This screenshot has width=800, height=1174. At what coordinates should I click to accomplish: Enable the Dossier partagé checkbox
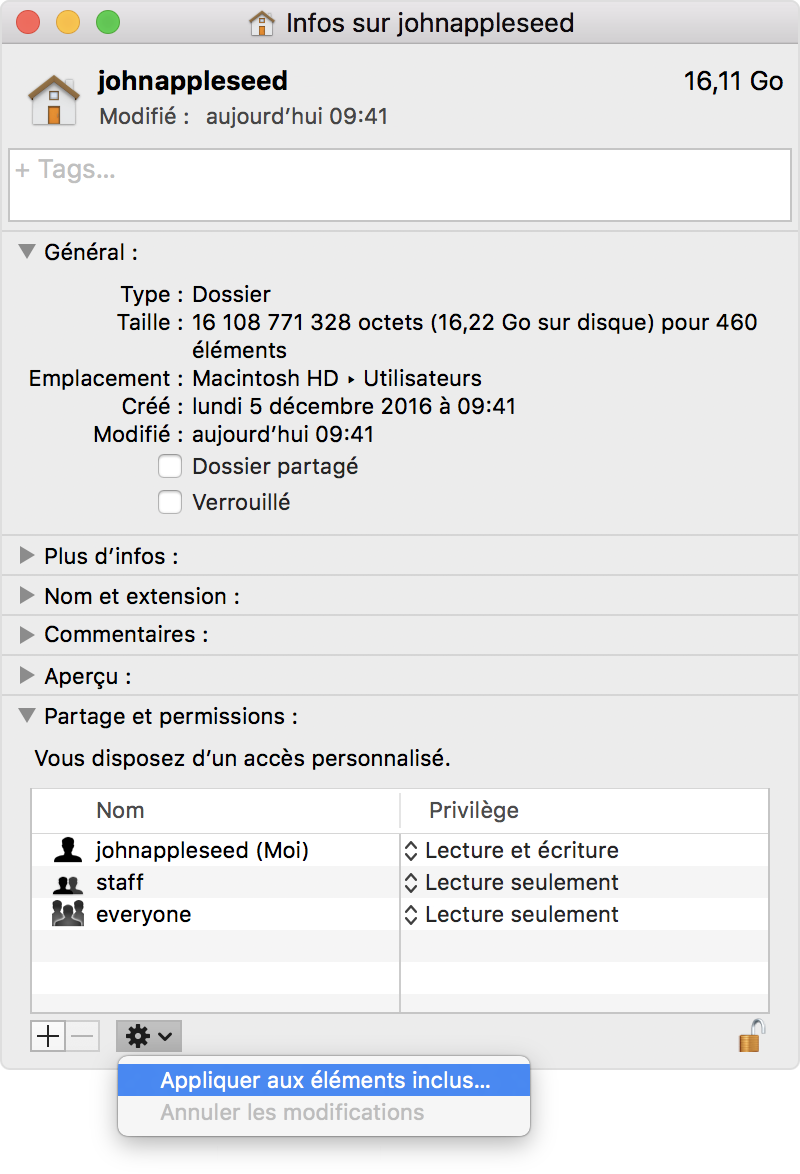[x=171, y=467]
